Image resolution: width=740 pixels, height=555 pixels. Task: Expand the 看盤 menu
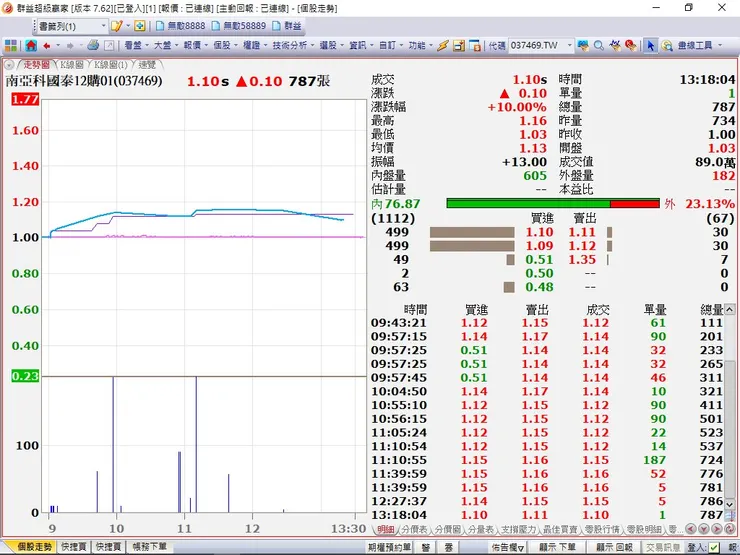(x=136, y=46)
